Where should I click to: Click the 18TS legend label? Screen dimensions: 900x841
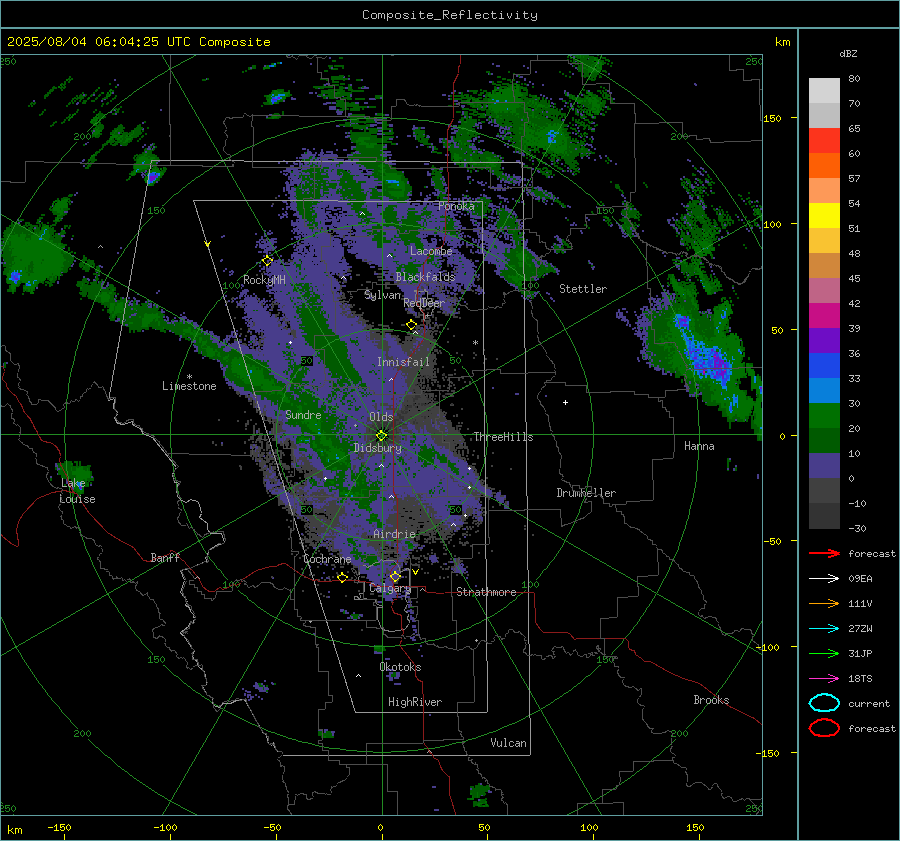[x=860, y=679]
